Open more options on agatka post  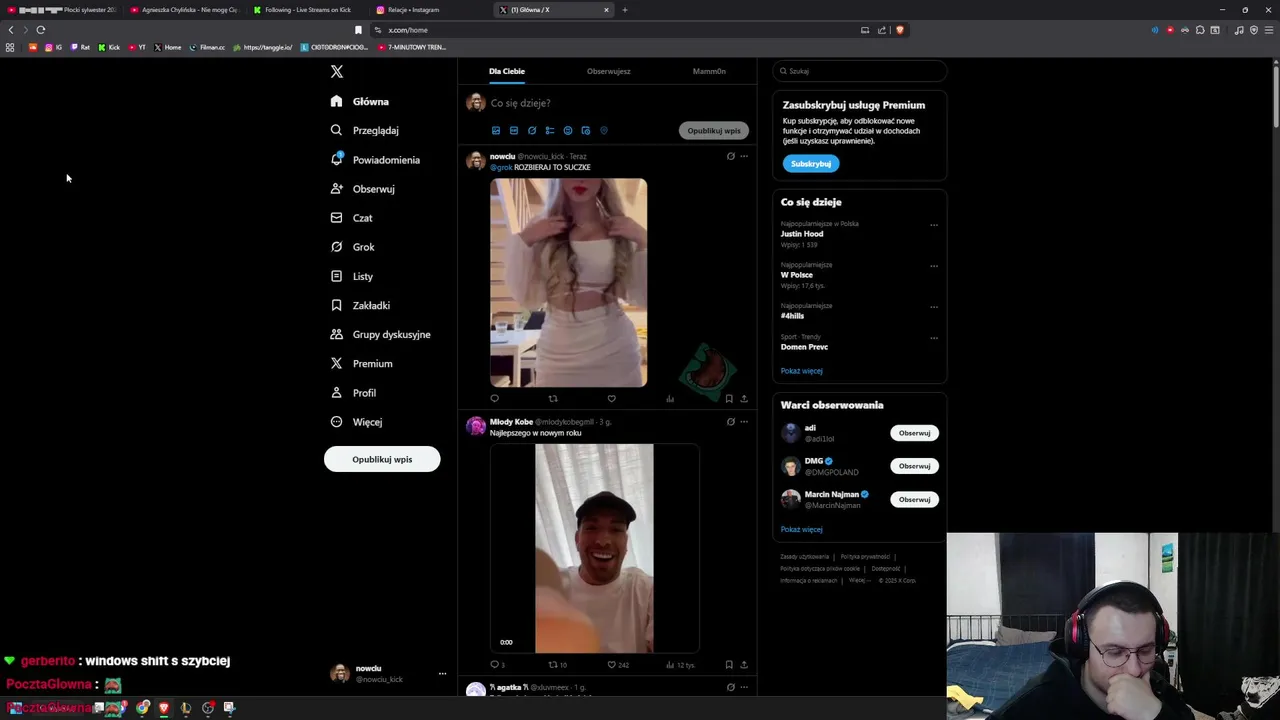(744, 687)
